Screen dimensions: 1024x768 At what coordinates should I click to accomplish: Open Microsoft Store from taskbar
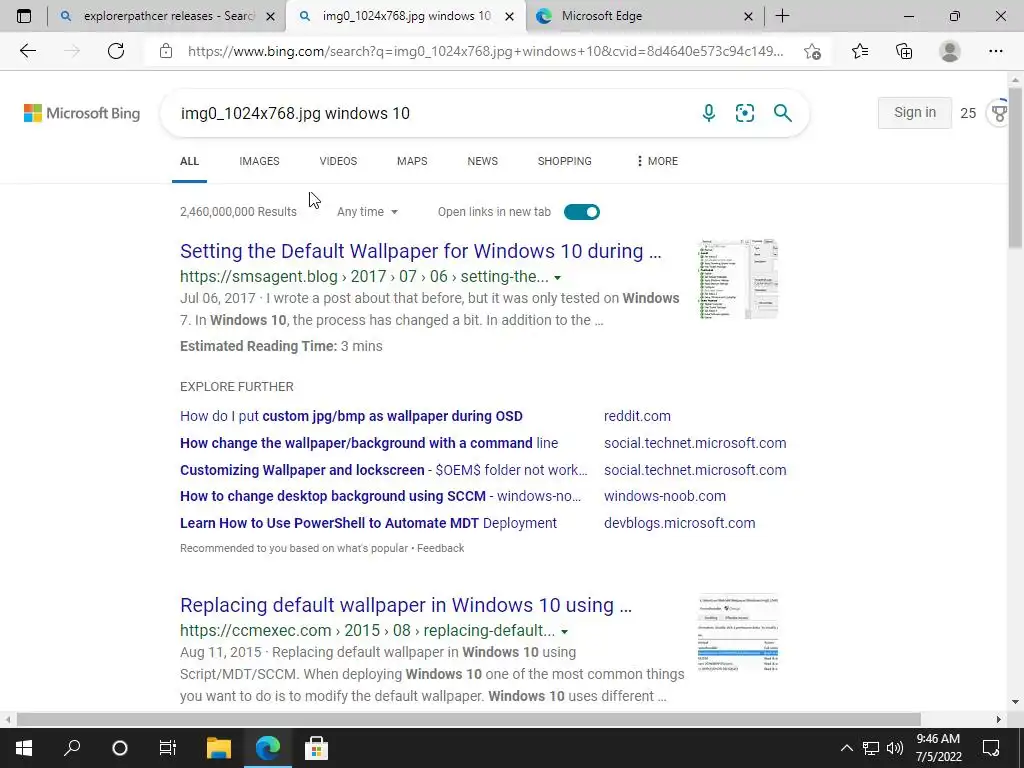(x=316, y=748)
